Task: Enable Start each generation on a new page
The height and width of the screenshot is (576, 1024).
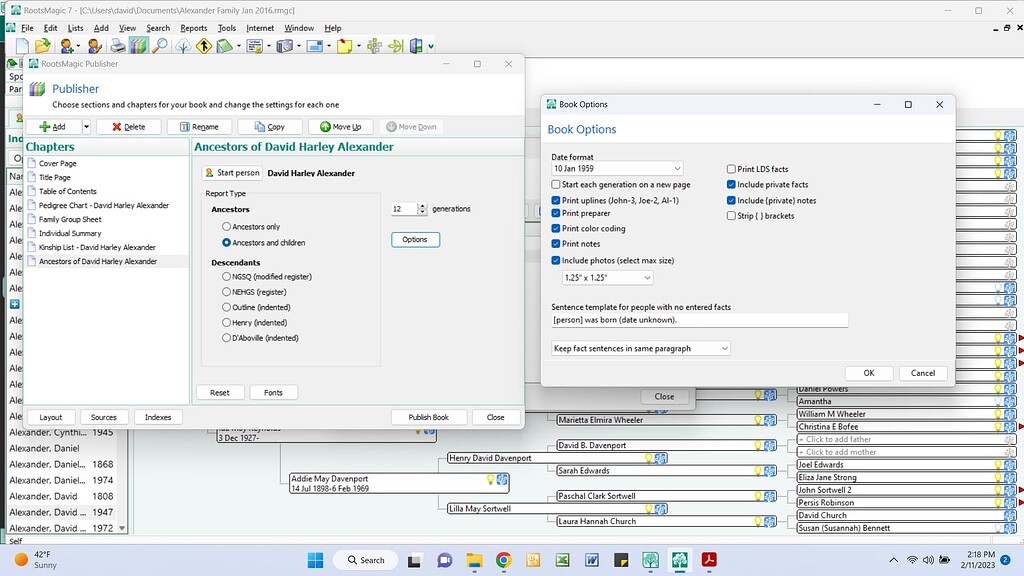Action: tap(556, 185)
